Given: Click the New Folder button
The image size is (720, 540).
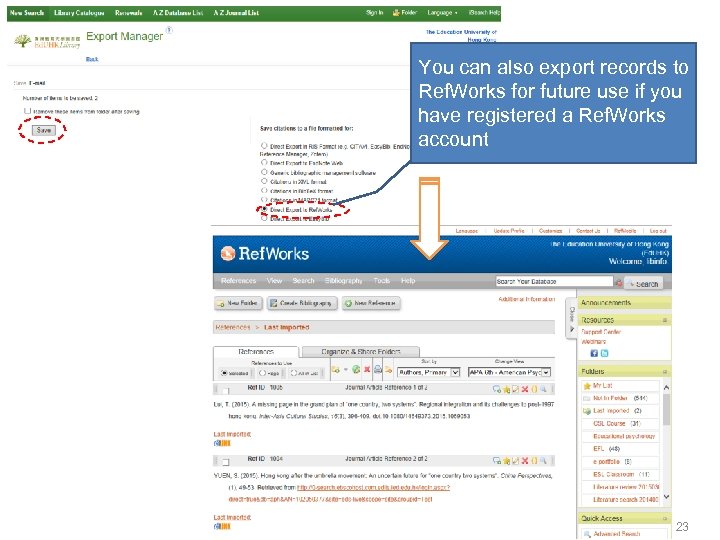Looking at the screenshot, I should [238, 303].
